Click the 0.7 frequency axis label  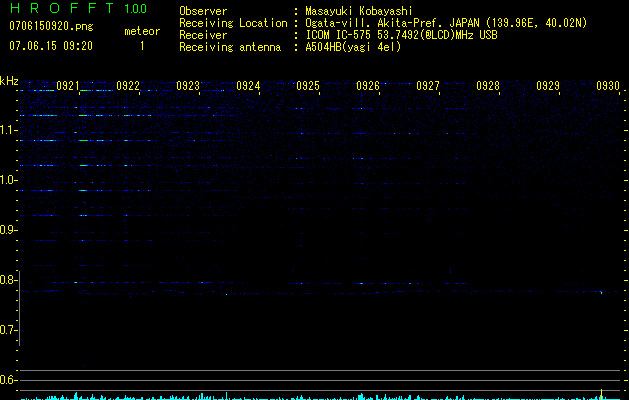point(7,330)
